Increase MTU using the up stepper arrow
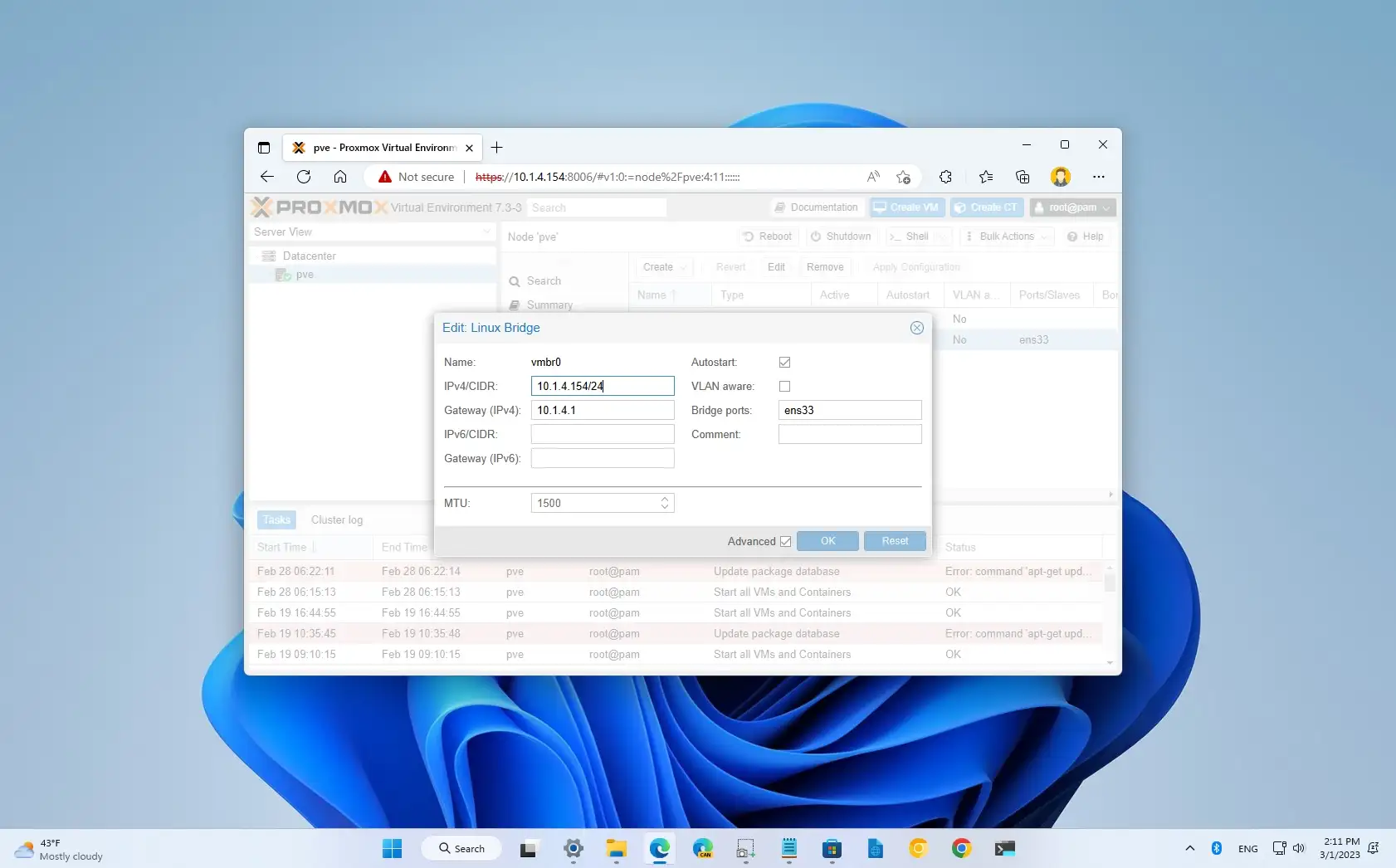 (664, 498)
